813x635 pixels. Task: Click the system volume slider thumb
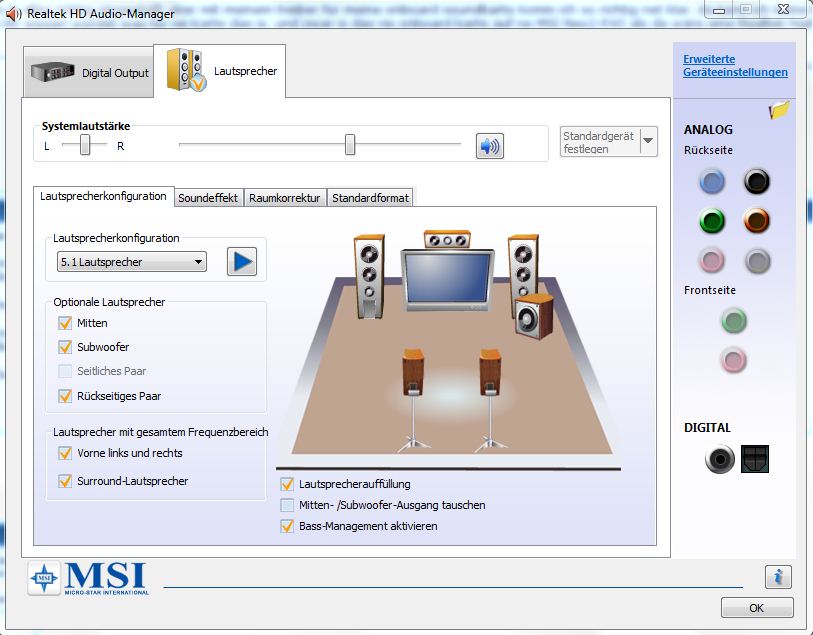(x=350, y=145)
